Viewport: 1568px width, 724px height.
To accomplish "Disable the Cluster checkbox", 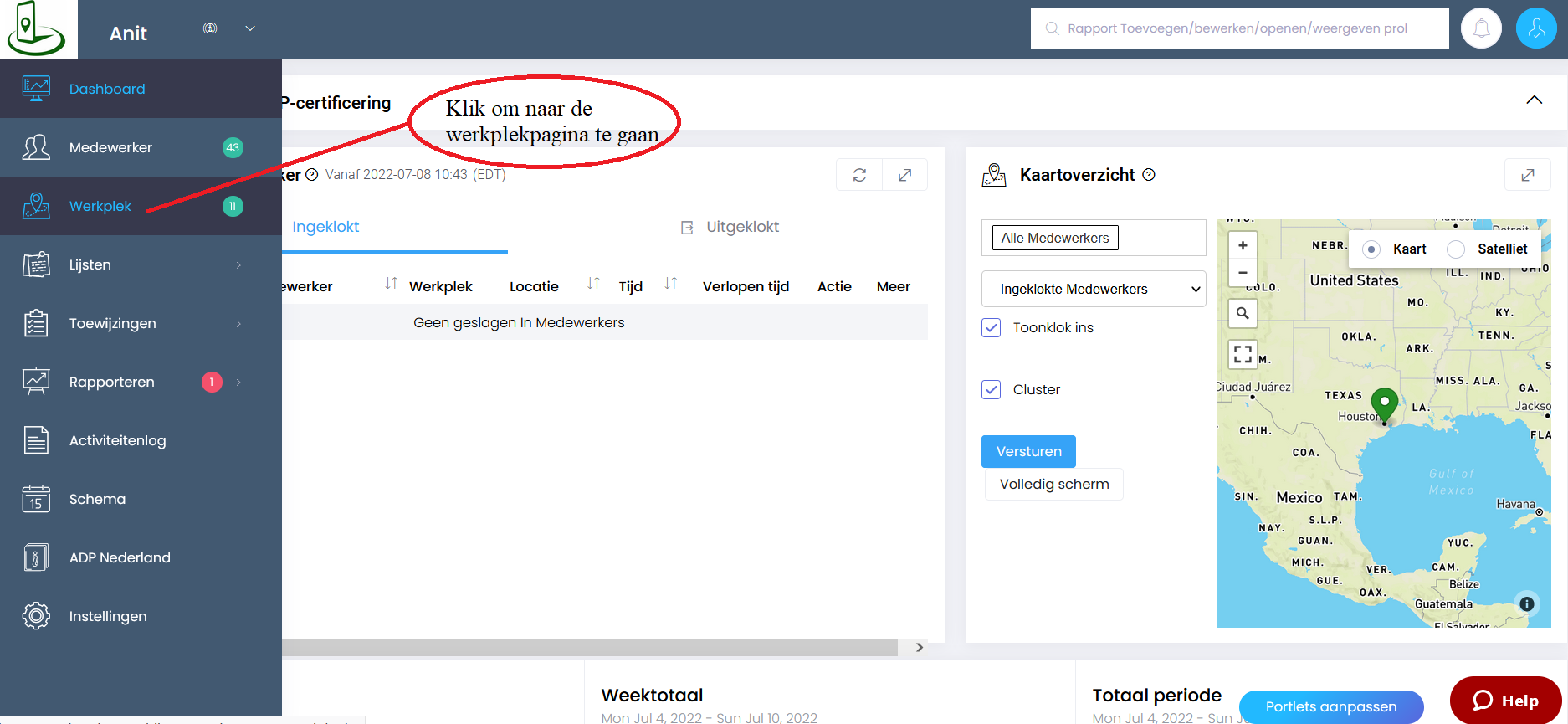I will [x=992, y=389].
